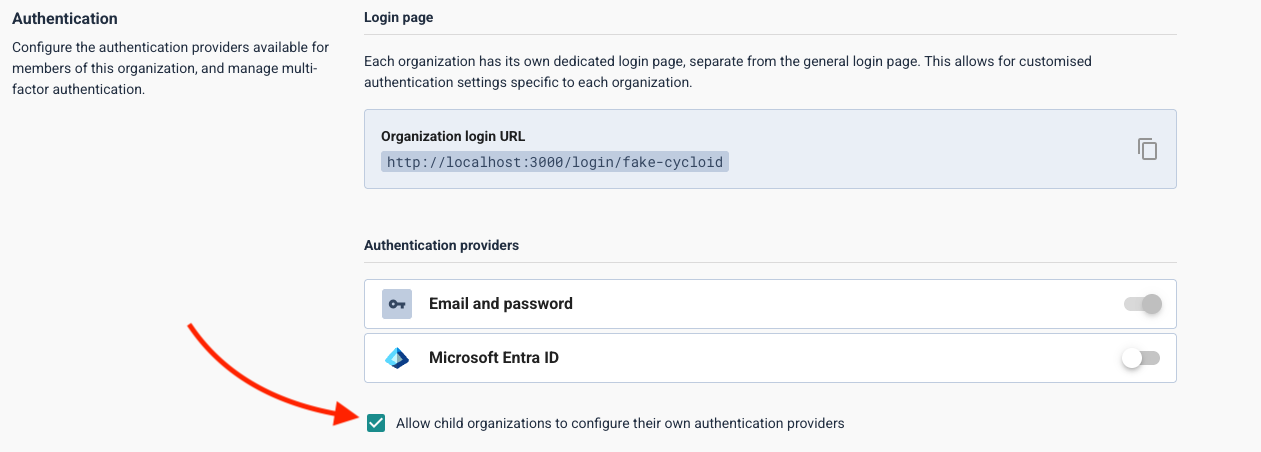Click the Authentication providers heading

[441, 245]
